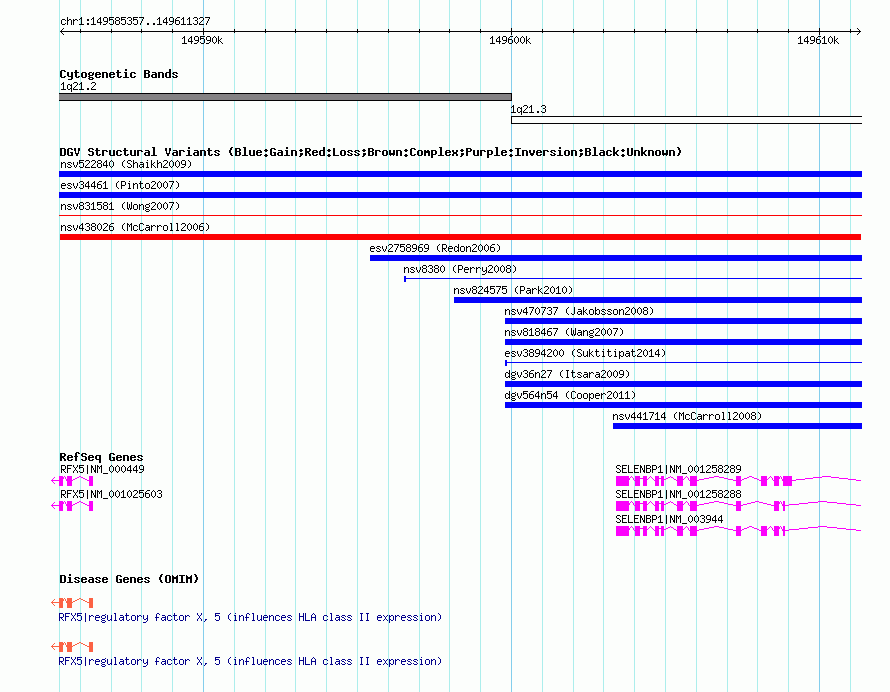The image size is (890, 692).
Task: Select the first orange RFX5 OMIM gene glyph
Action: coord(73,602)
